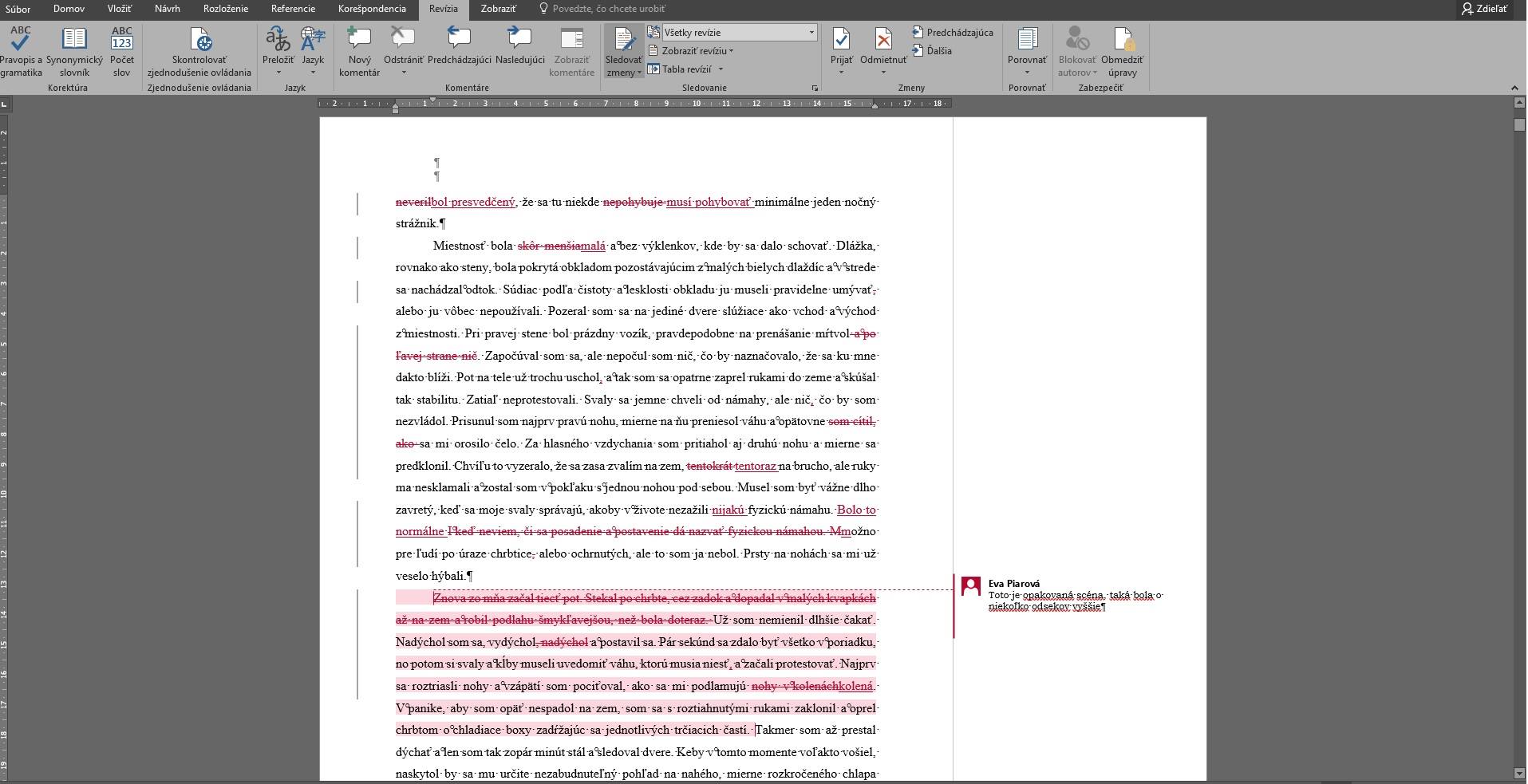Accept change with Prijať

[841, 45]
